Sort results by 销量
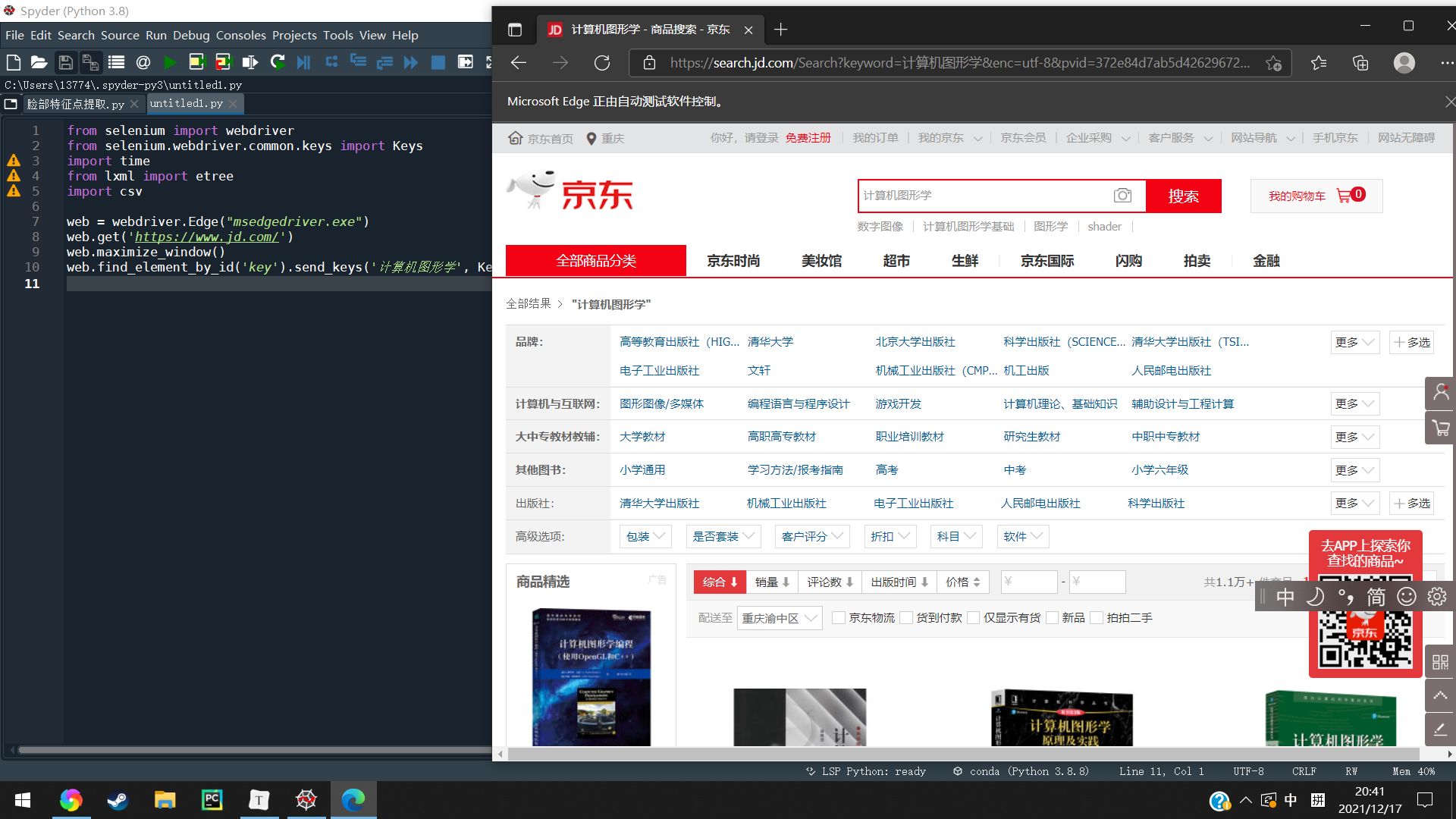The width and height of the screenshot is (1456, 819). tap(773, 582)
